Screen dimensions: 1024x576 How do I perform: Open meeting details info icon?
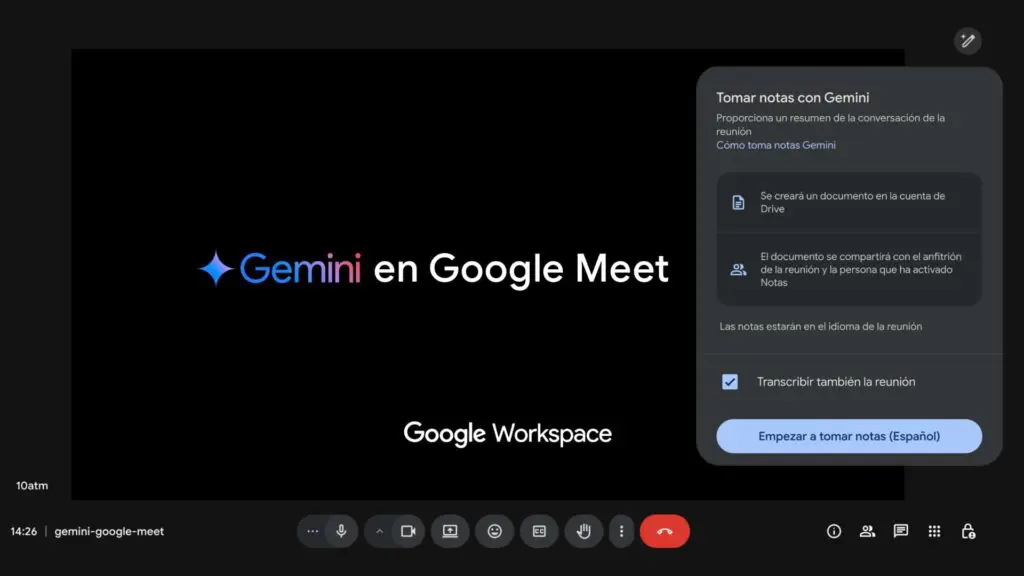click(x=834, y=531)
